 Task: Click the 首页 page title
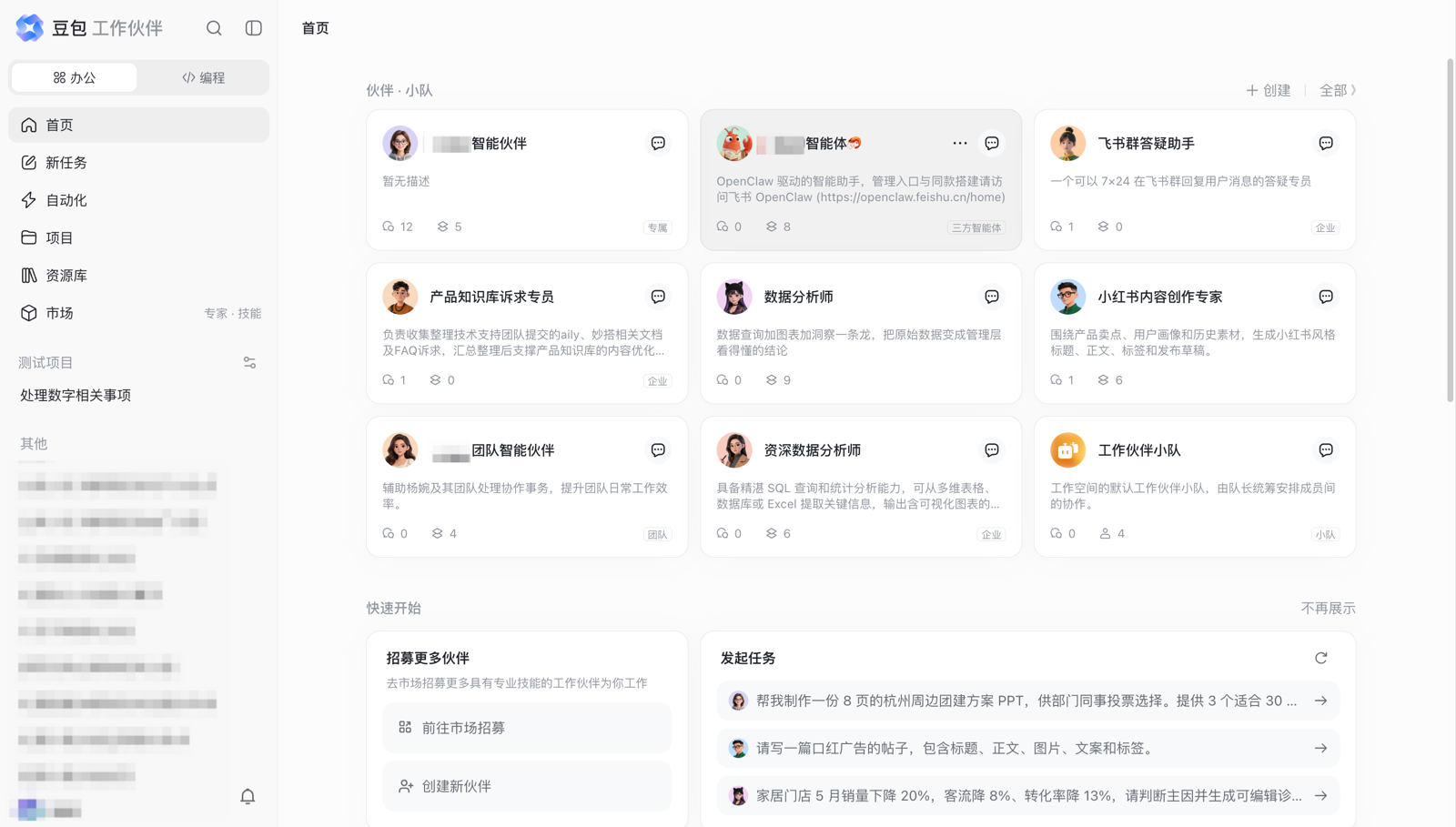(316, 28)
